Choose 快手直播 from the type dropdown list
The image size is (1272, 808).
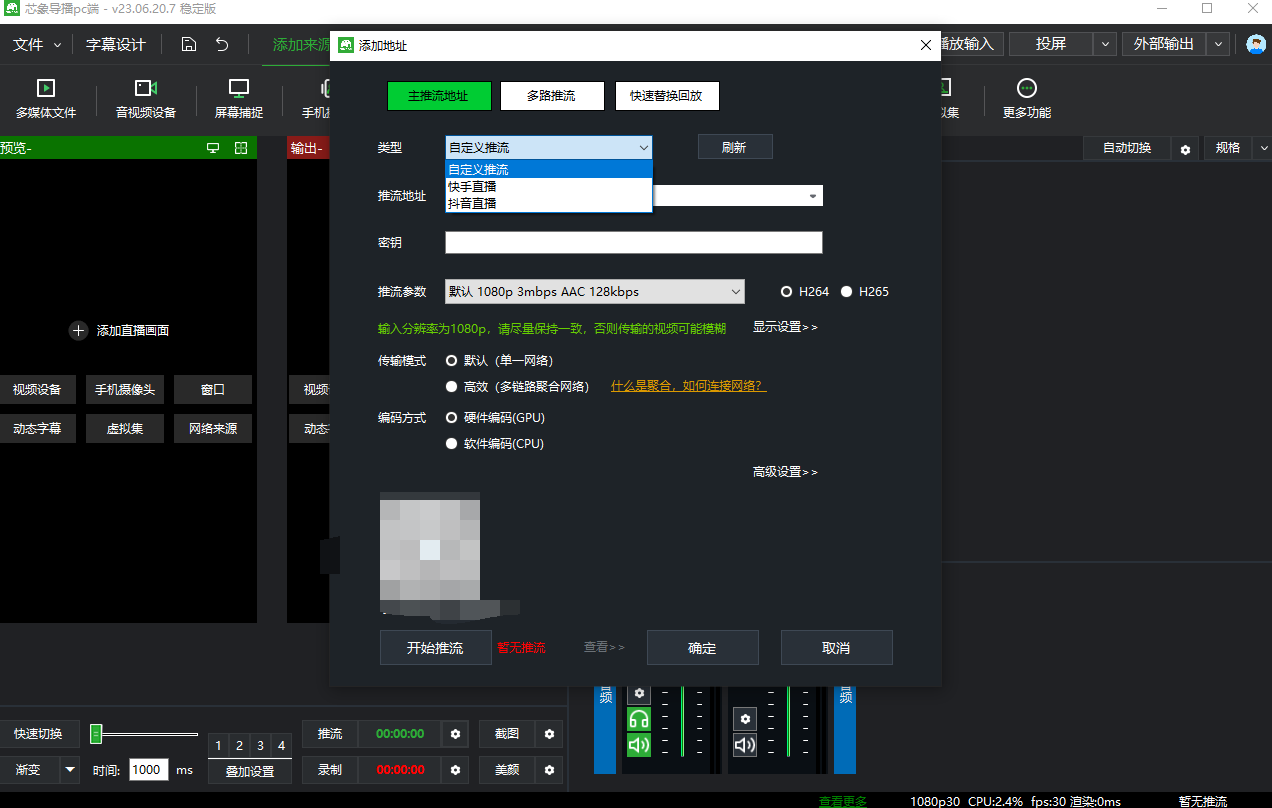click(473, 187)
